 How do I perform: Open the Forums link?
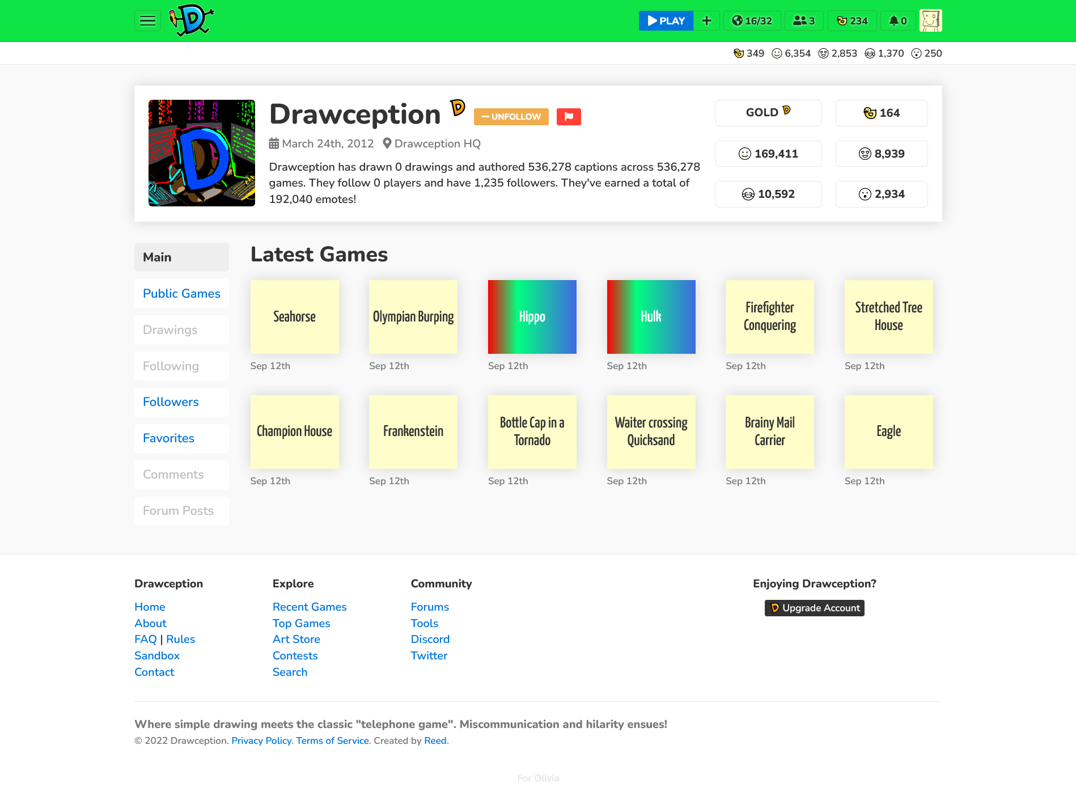(x=429, y=606)
